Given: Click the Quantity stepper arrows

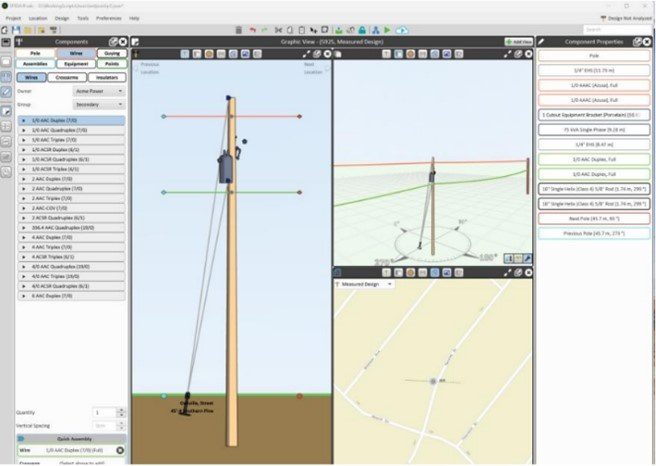Looking at the screenshot, I should click(x=122, y=412).
